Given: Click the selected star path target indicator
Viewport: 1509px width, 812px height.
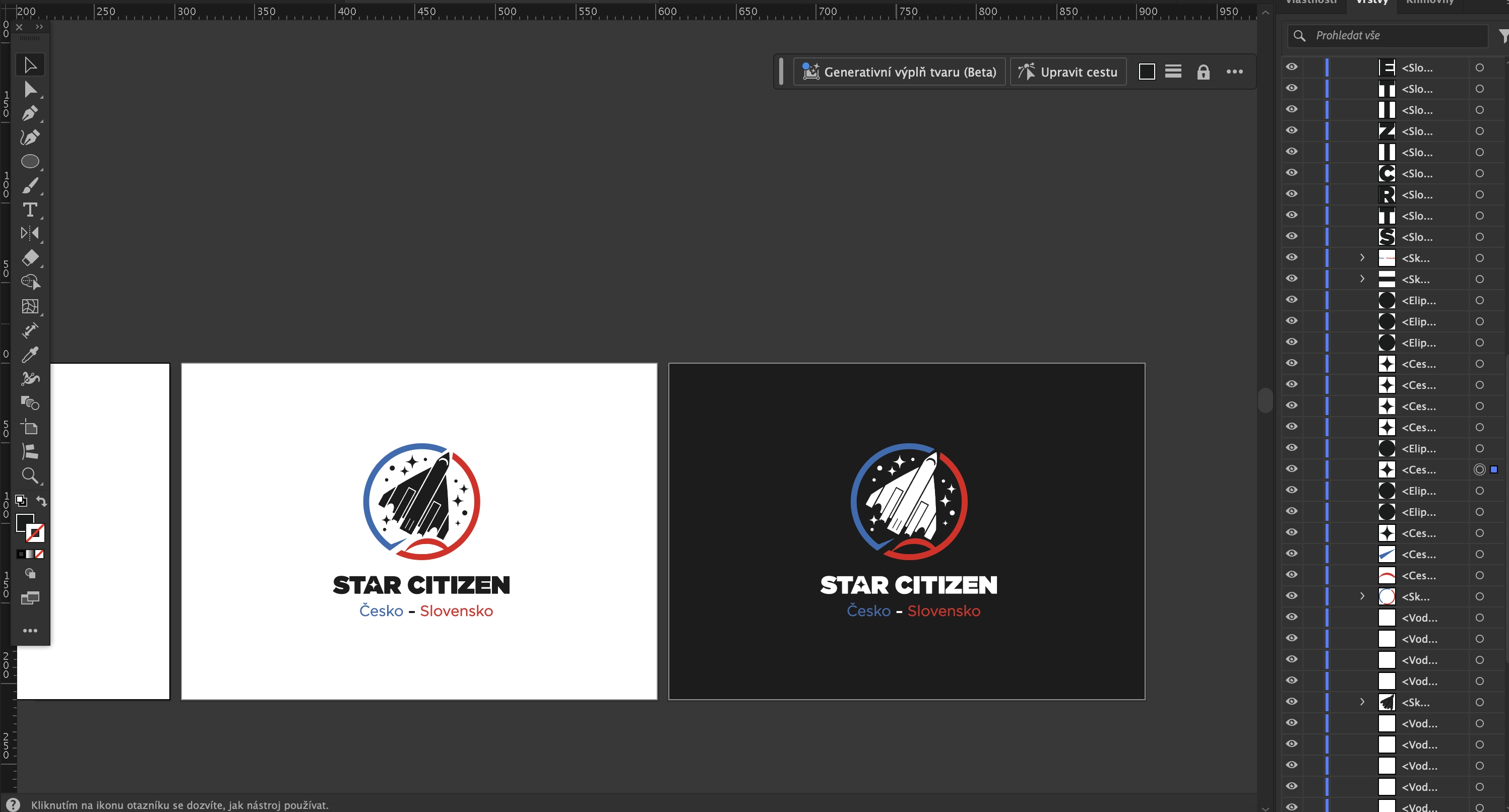Looking at the screenshot, I should (1479, 469).
